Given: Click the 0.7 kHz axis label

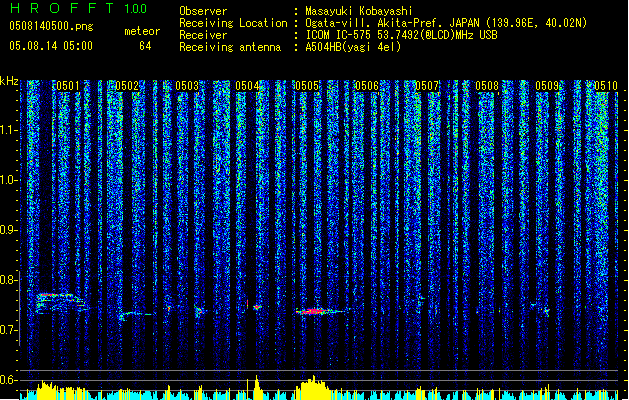Looking at the screenshot, I should coord(9,330).
